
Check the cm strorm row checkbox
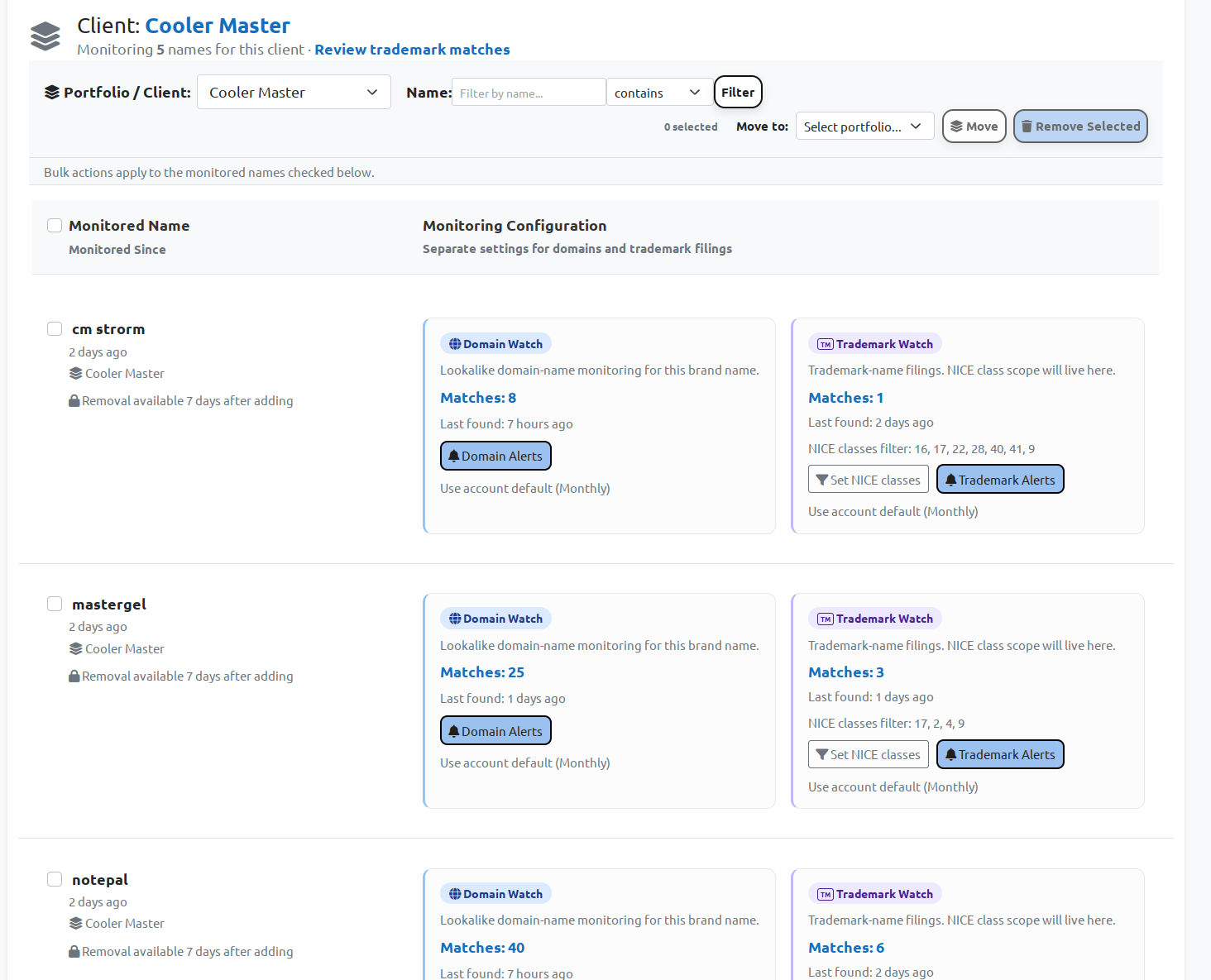click(x=55, y=328)
